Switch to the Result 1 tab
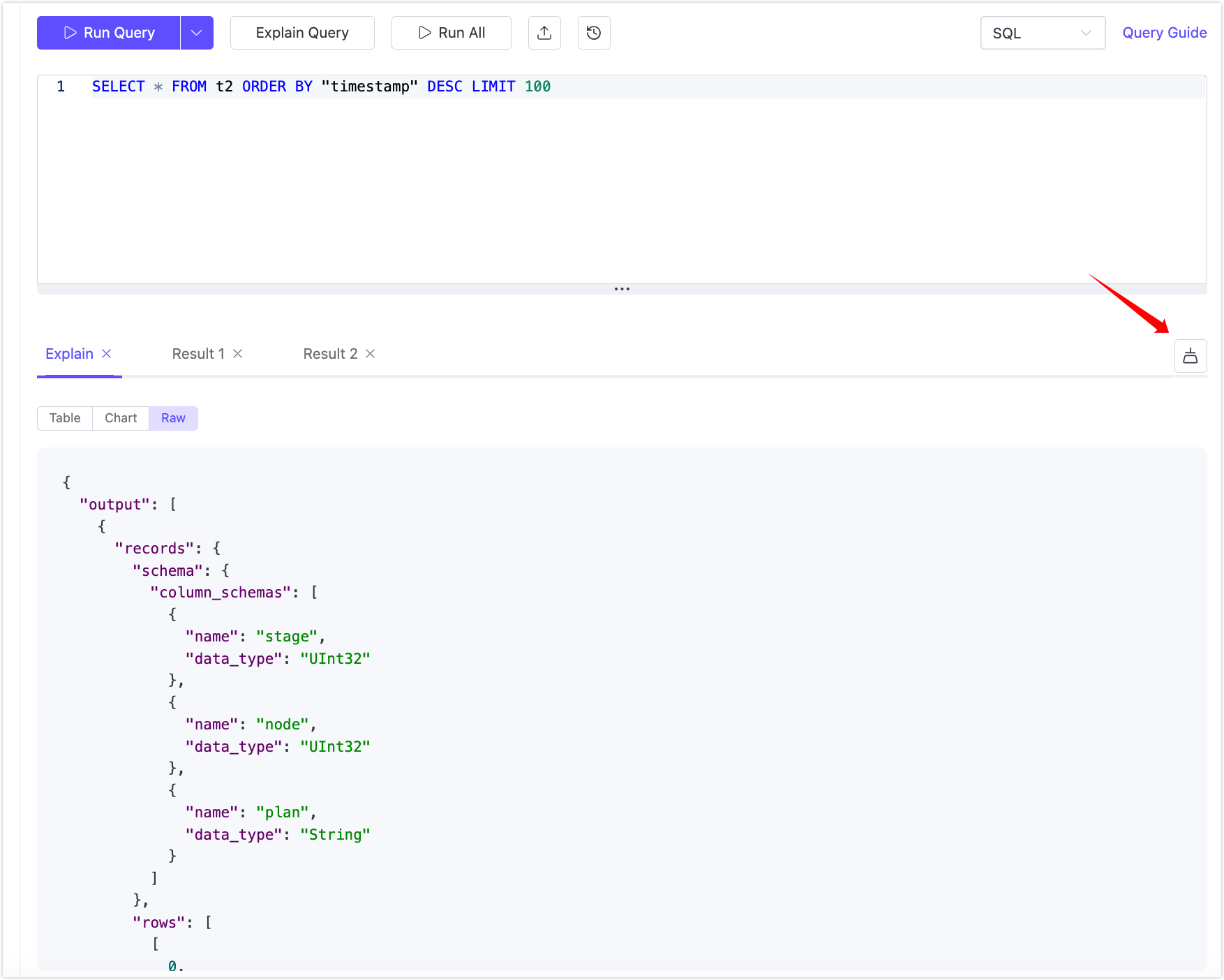This screenshot has height=980, width=1224. pos(198,353)
